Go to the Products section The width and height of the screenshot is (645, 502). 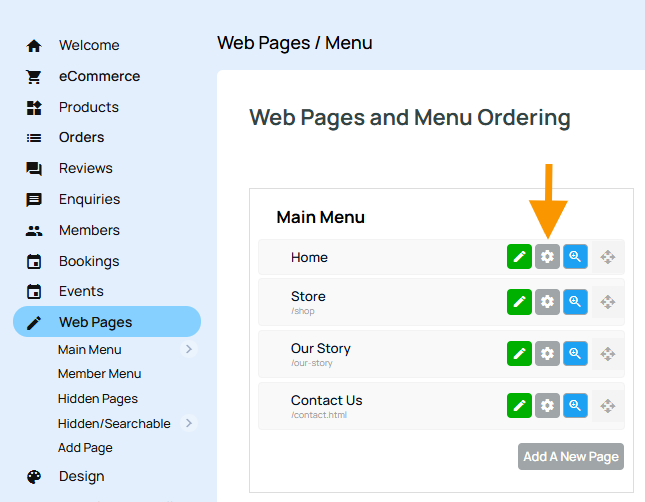tap(88, 107)
